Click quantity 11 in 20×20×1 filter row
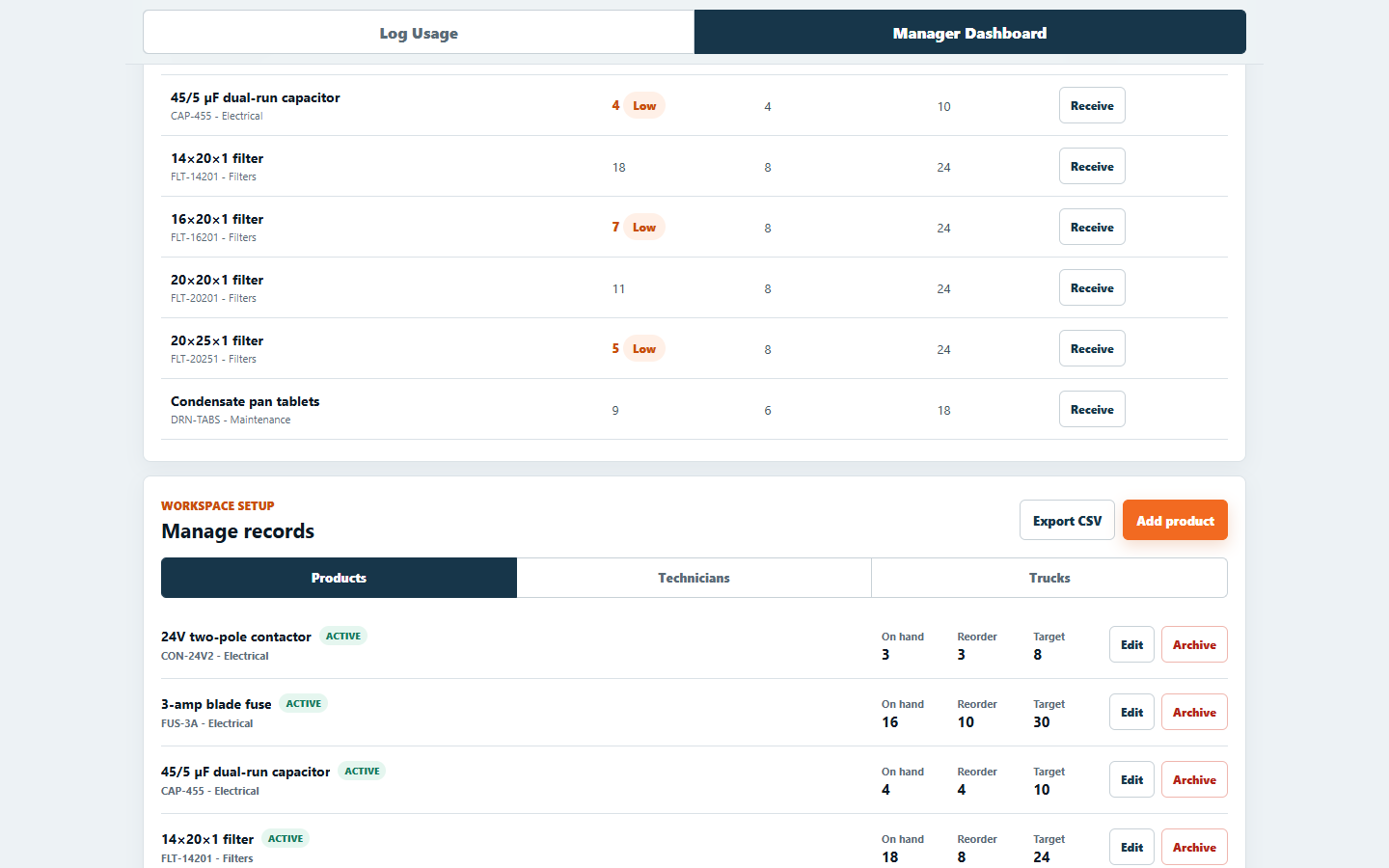This screenshot has height=868, width=1389. click(x=618, y=288)
